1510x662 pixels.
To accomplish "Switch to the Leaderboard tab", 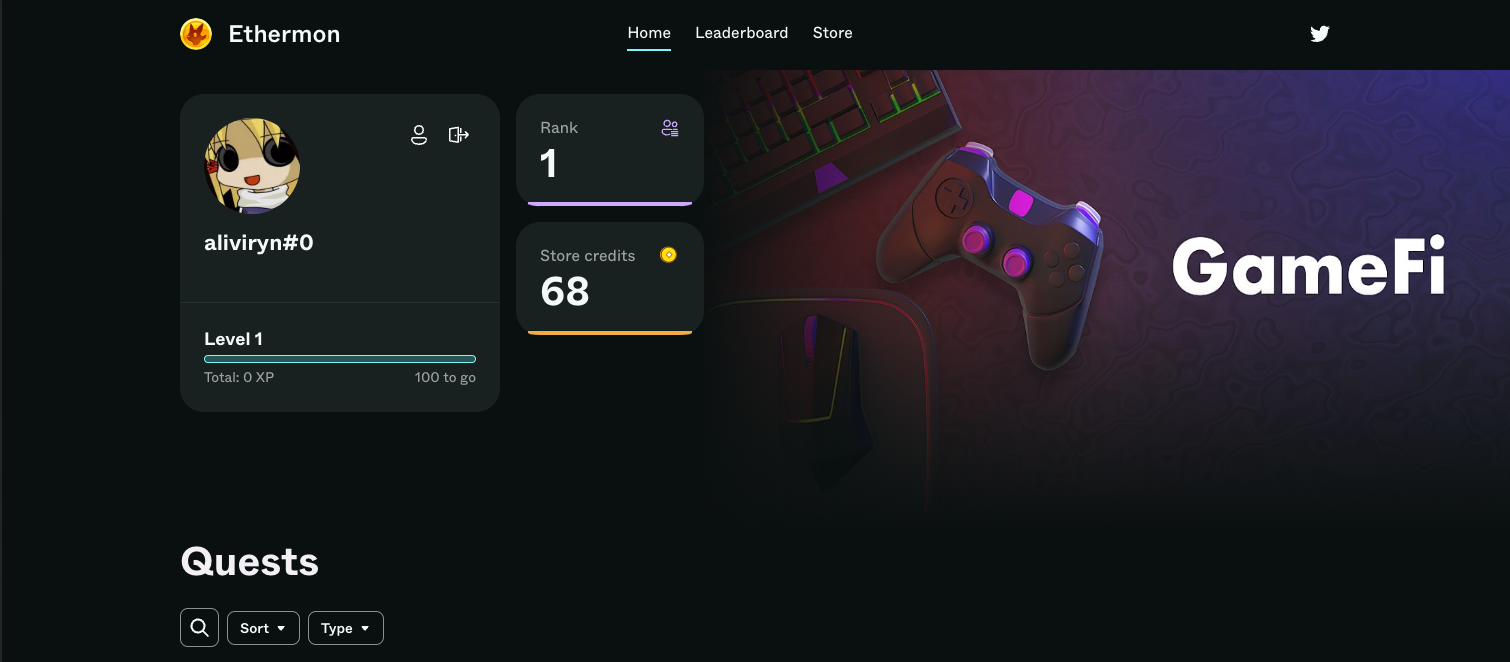I will click(741, 33).
